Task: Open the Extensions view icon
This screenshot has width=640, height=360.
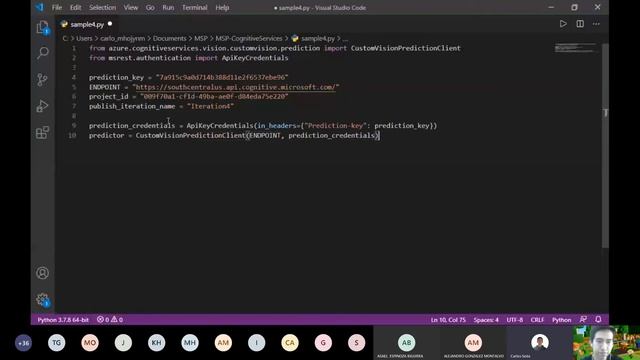Action: [42, 132]
